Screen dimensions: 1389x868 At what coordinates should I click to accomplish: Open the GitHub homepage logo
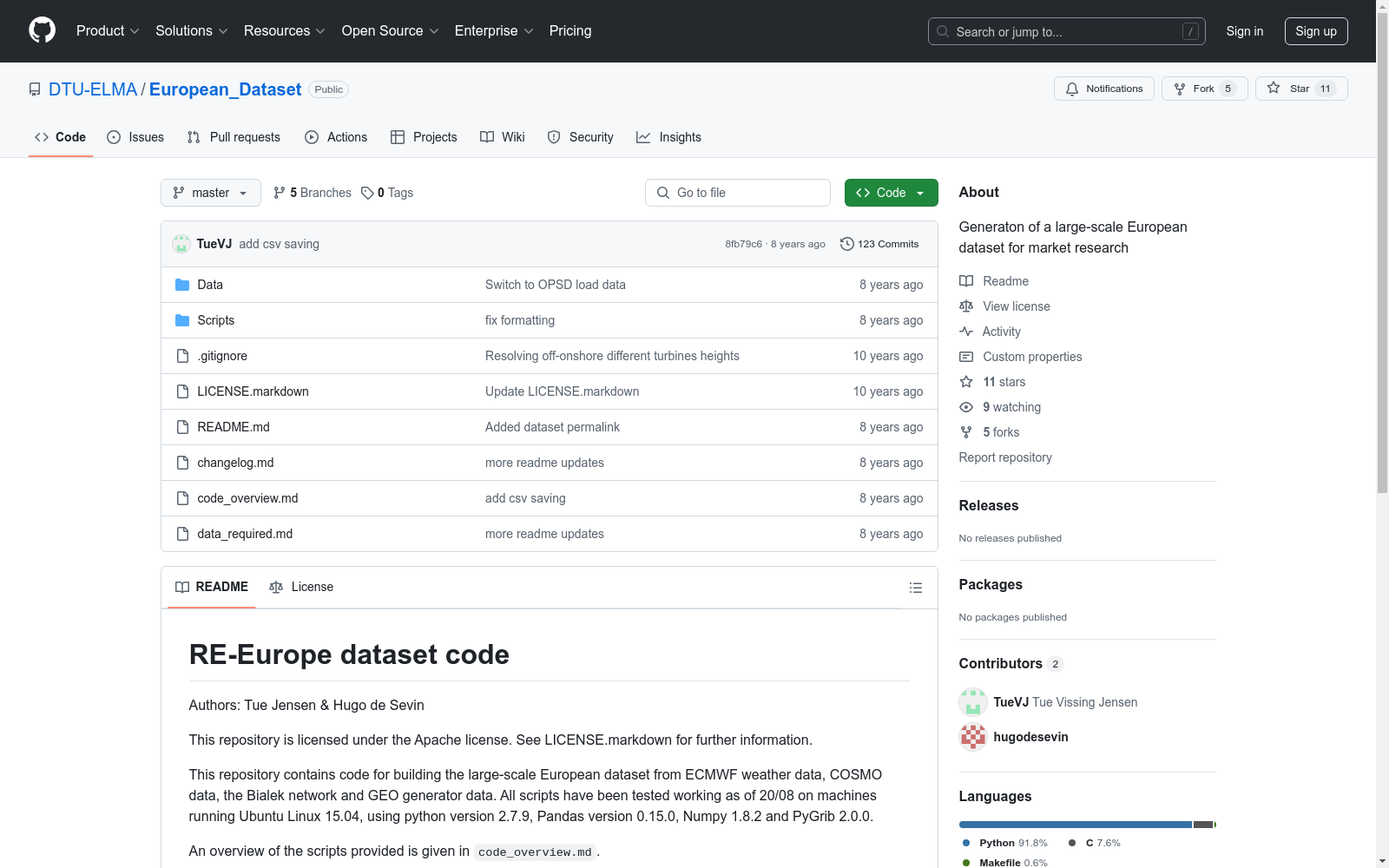coord(42,30)
